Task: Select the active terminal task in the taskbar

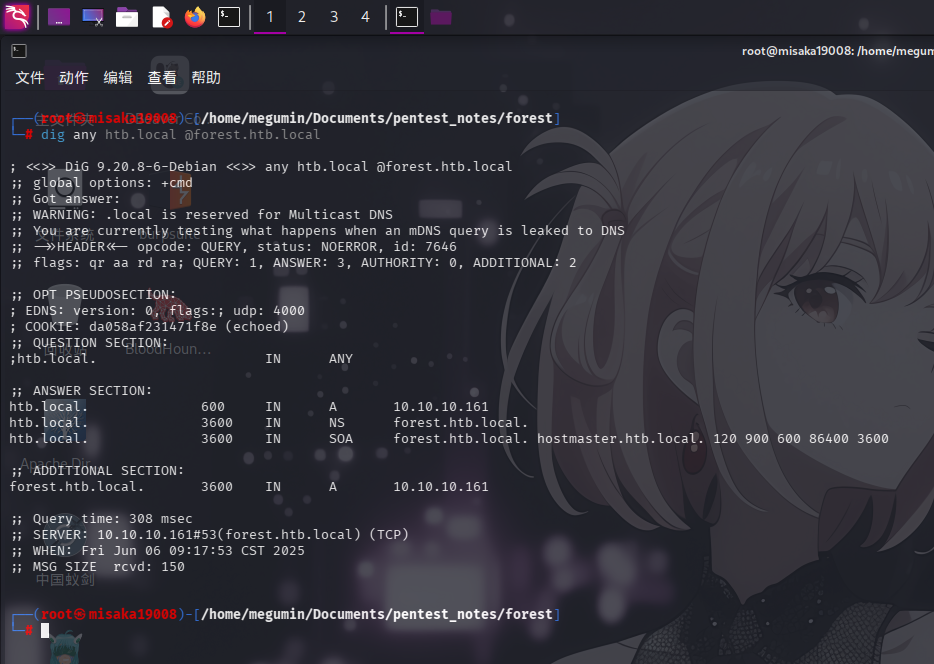Action: coord(407,17)
